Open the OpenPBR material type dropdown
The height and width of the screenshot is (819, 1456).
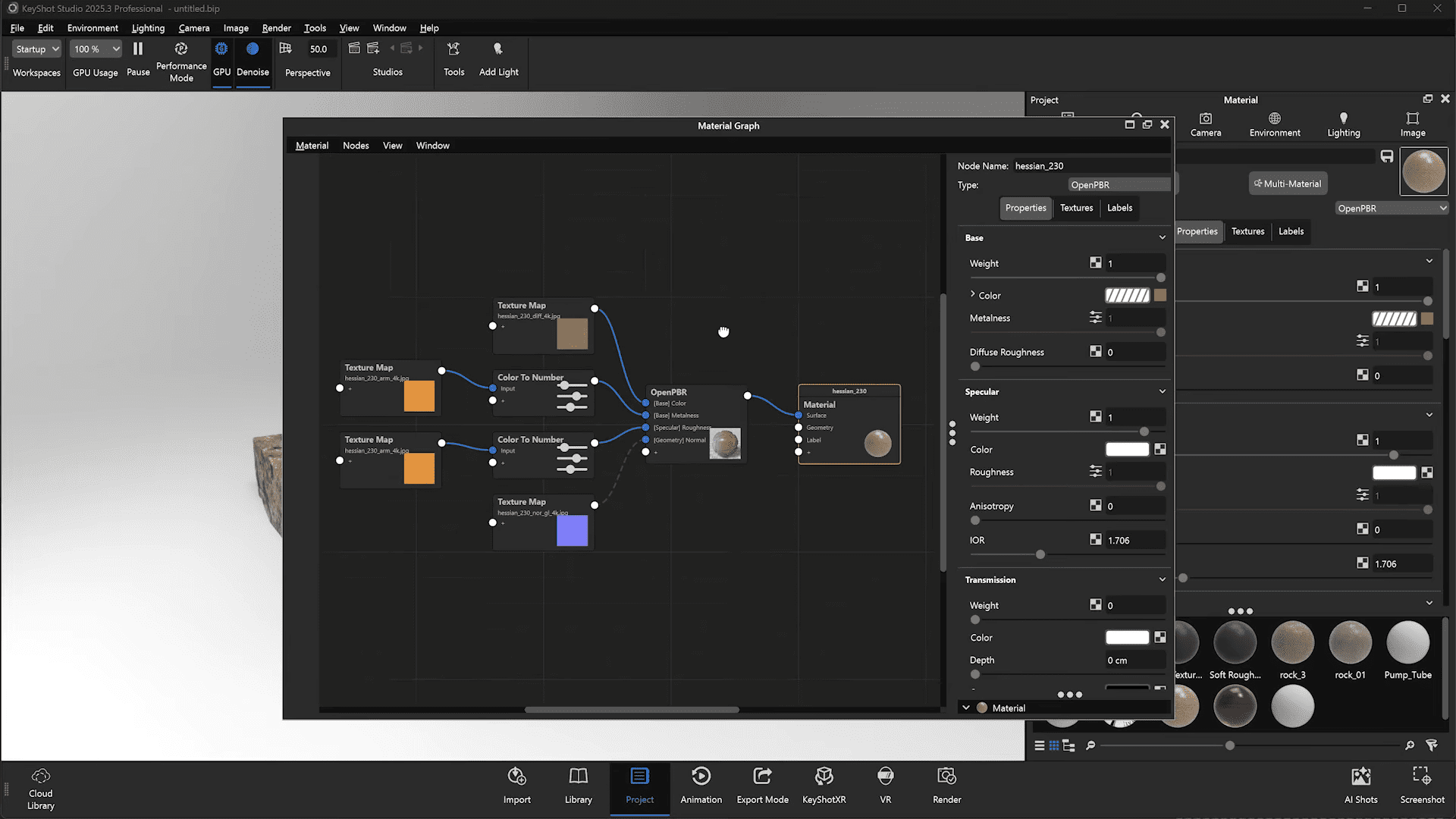[1119, 184]
